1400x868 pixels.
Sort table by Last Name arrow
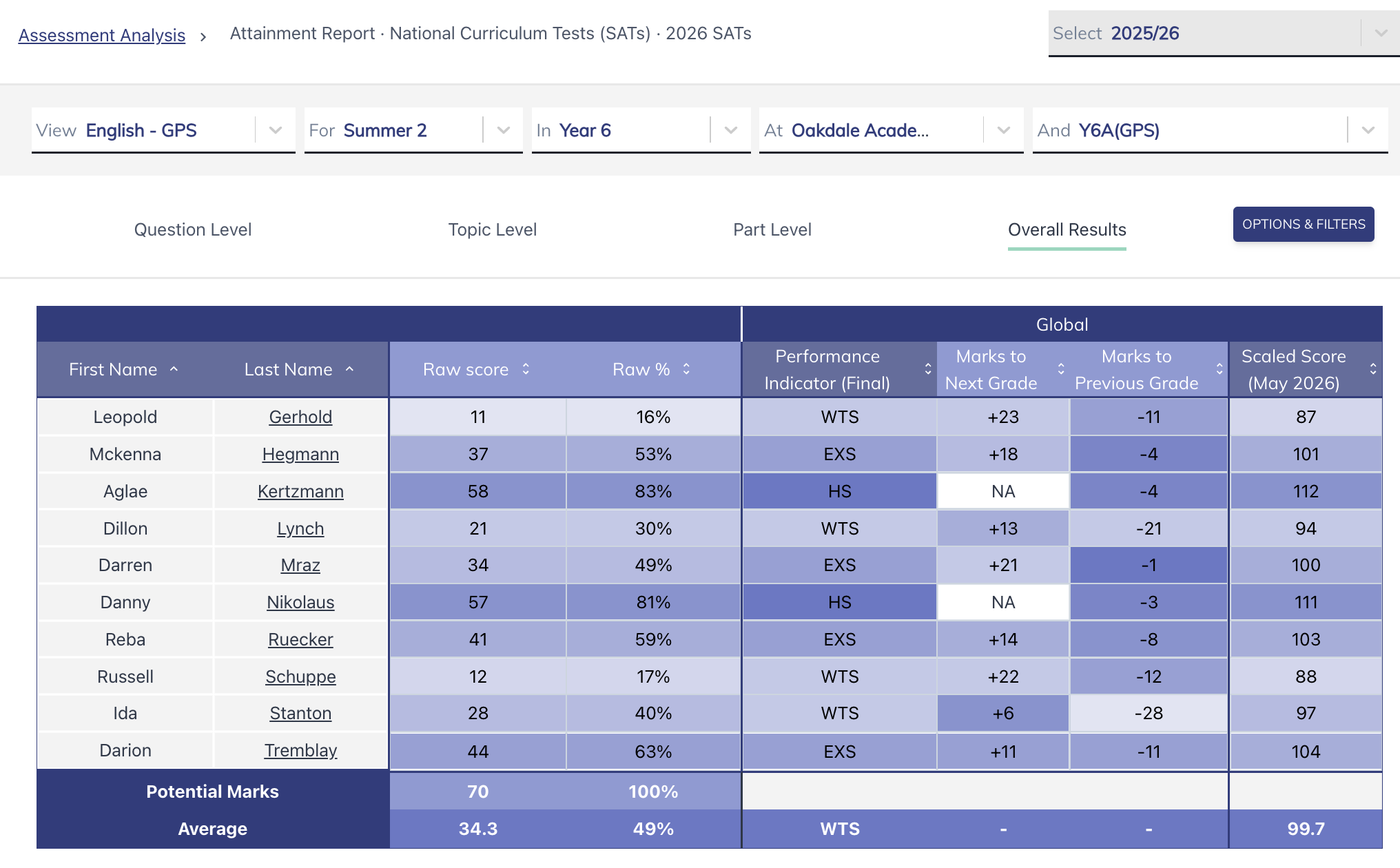coord(349,369)
